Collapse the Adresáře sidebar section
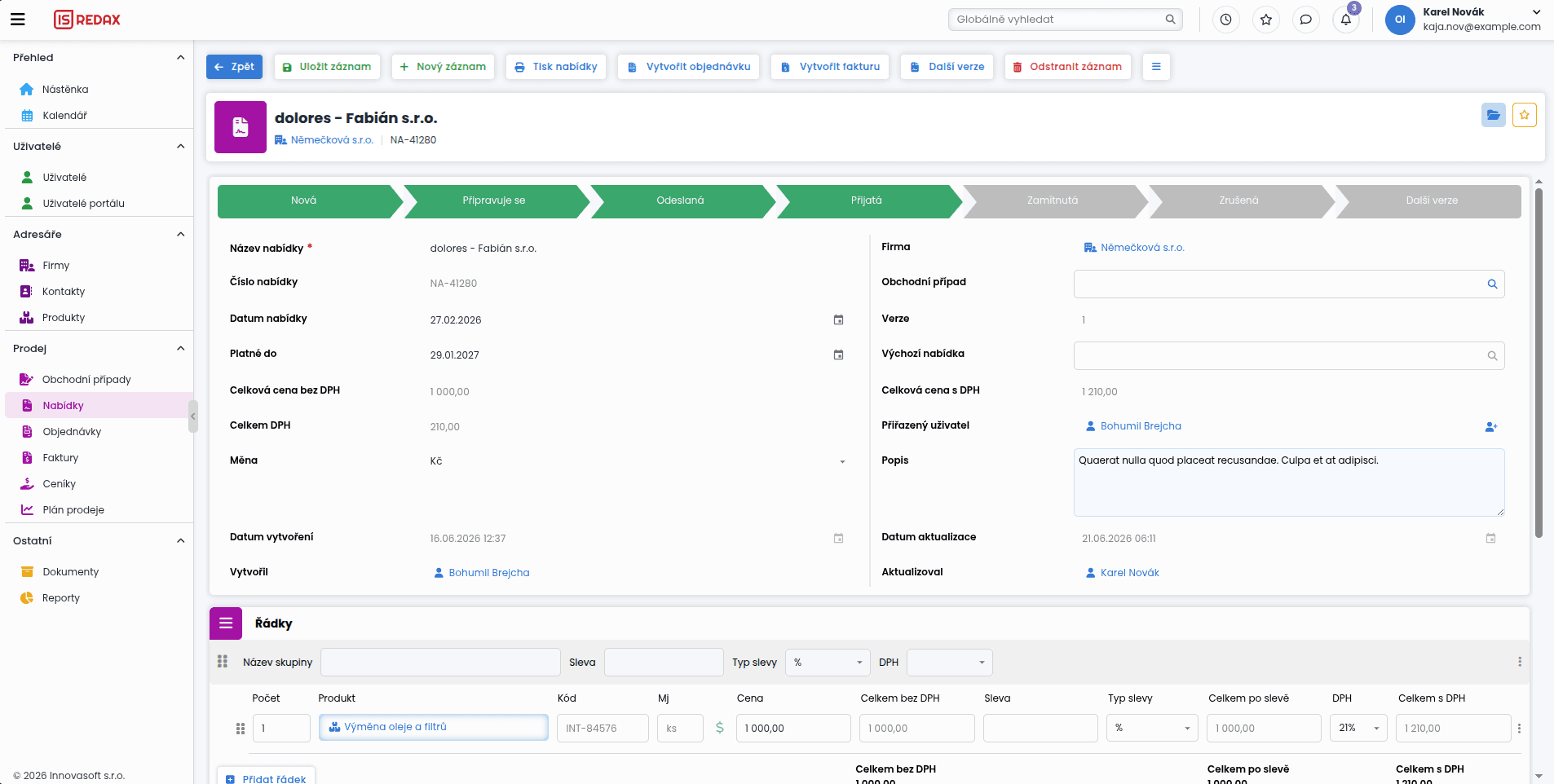1554x784 pixels. (x=180, y=235)
